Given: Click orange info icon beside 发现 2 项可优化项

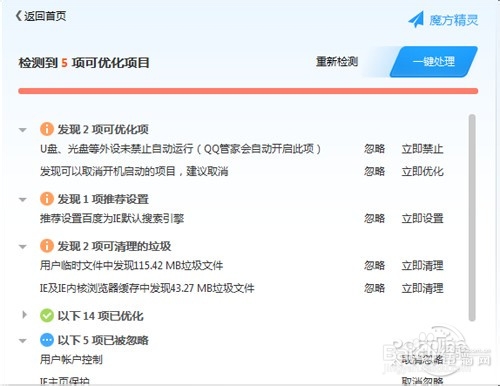Looking at the screenshot, I should pyautogui.click(x=47, y=129).
